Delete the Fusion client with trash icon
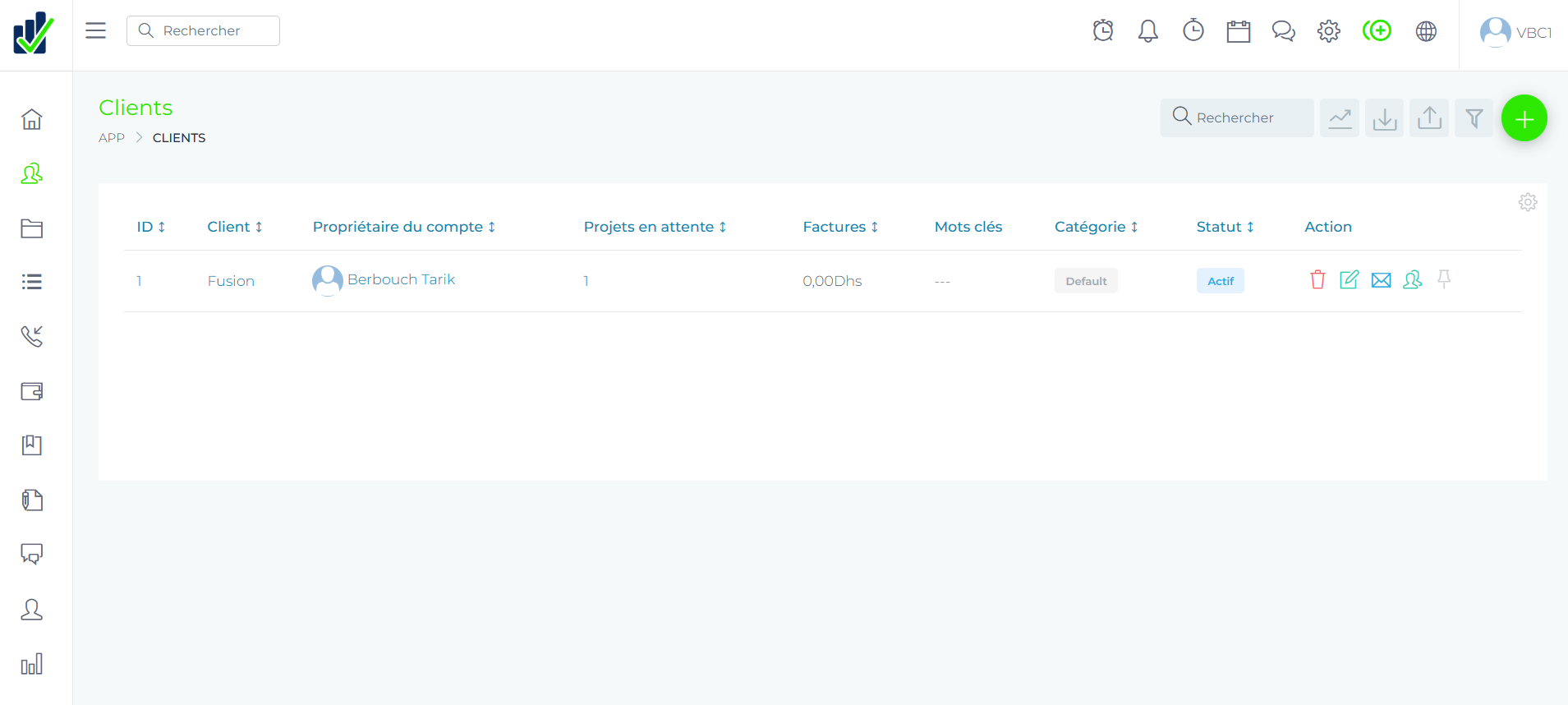The width and height of the screenshot is (1568, 705). pyautogui.click(x=1317, y=280)
